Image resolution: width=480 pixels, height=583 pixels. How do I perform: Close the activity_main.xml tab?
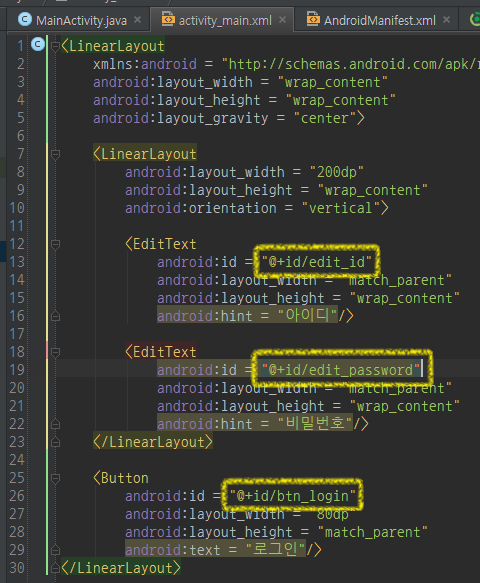tap(283, 19)
